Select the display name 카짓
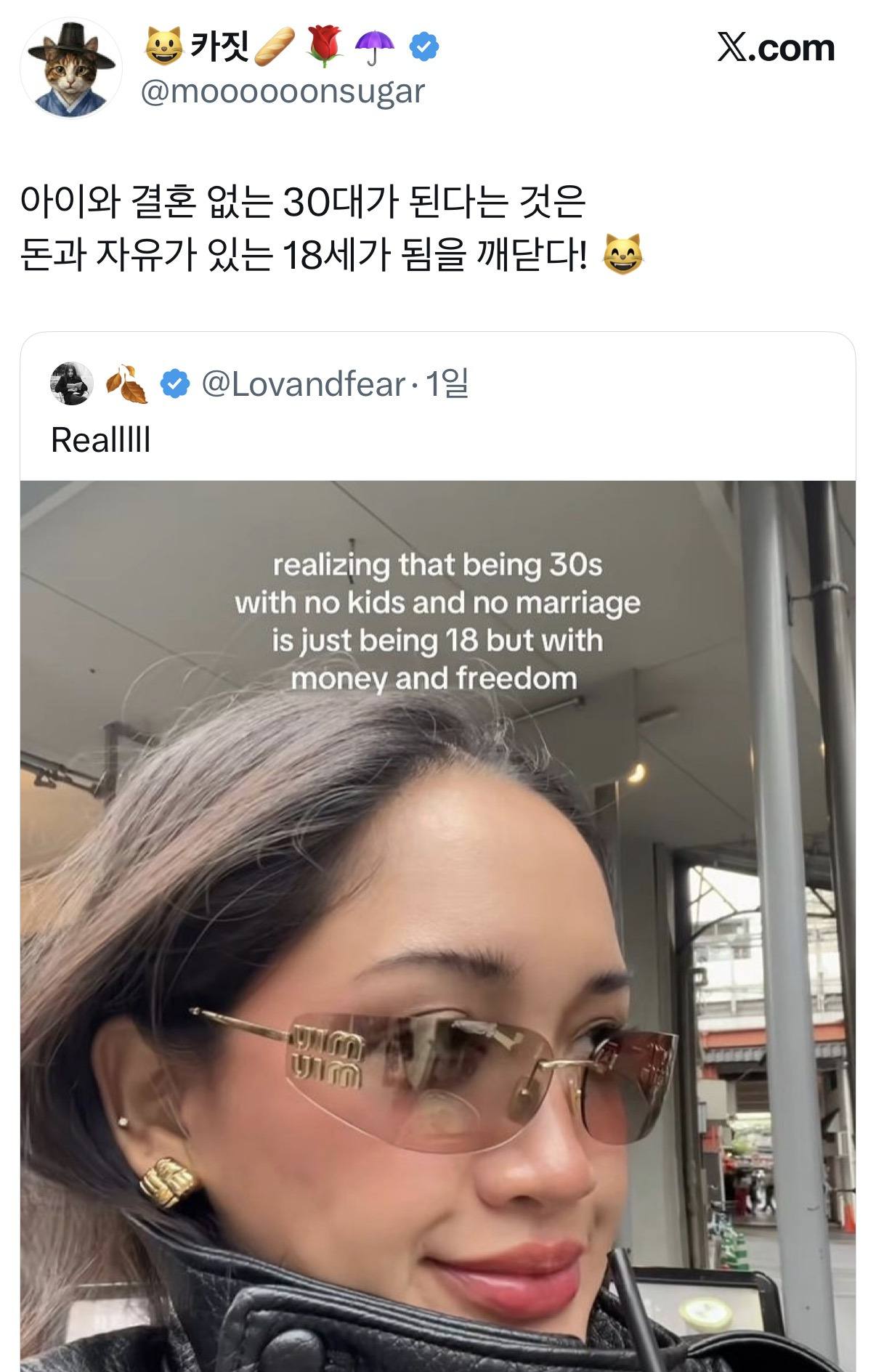The height and width of the screenshot is (1372, 876). click(x=219, y=46)
